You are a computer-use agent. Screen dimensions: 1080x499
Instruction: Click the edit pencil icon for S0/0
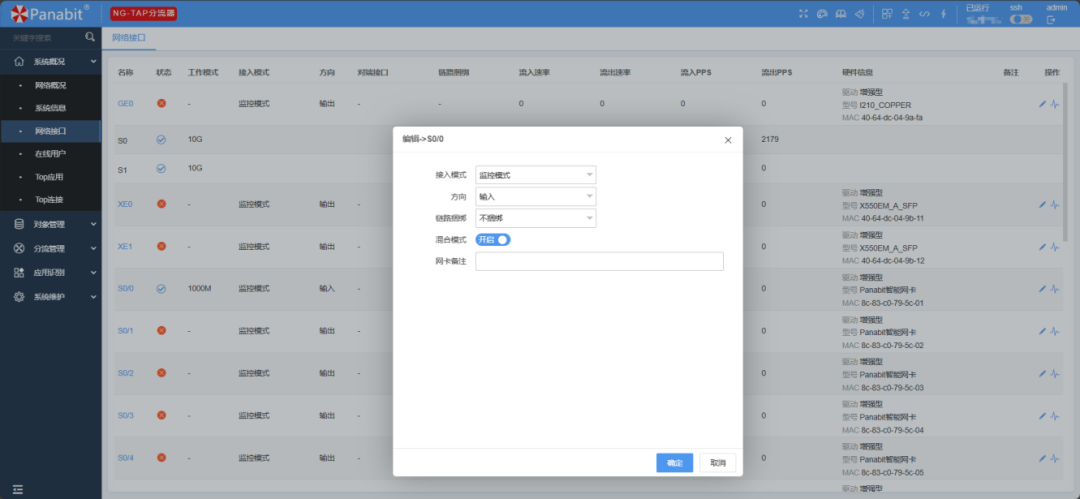tap(1042, 289)
